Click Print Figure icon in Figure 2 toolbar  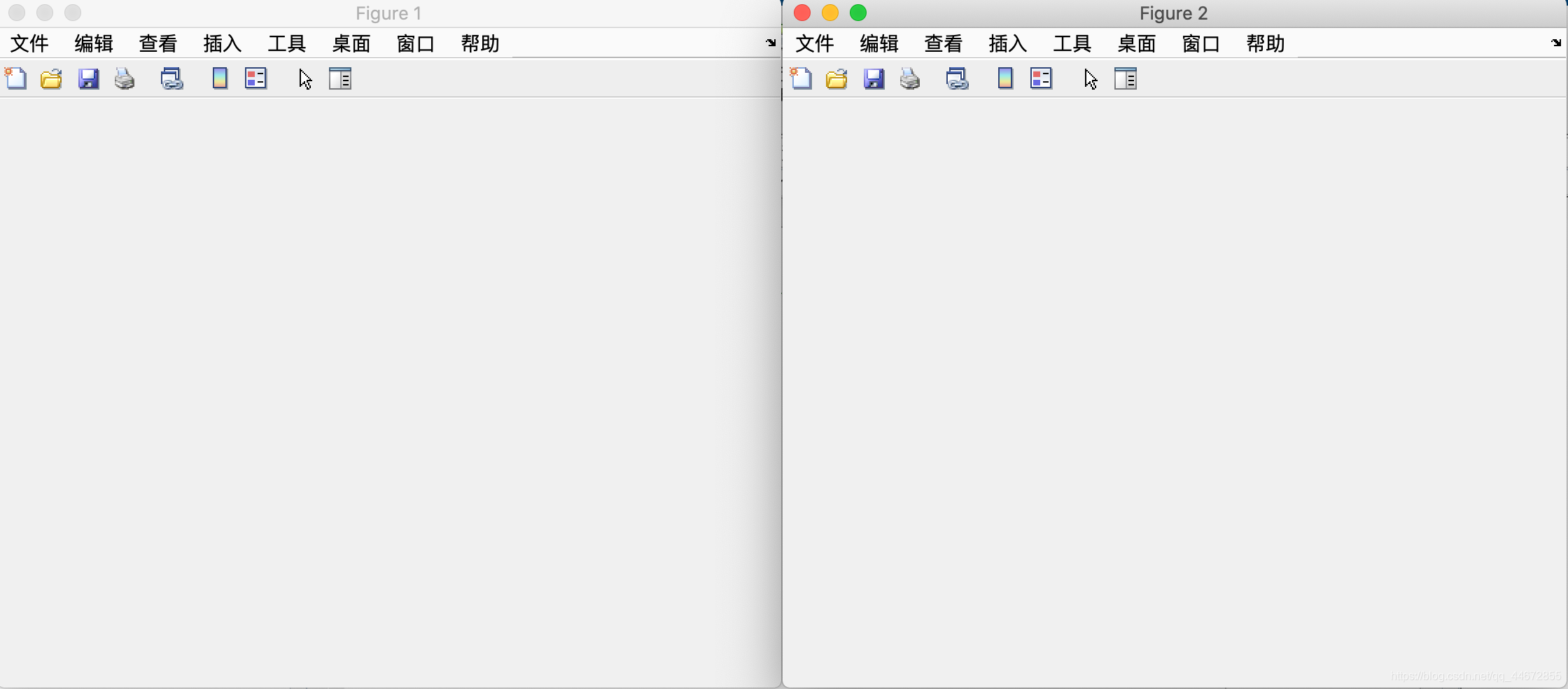pyautogui.click(x=910, y=78)
